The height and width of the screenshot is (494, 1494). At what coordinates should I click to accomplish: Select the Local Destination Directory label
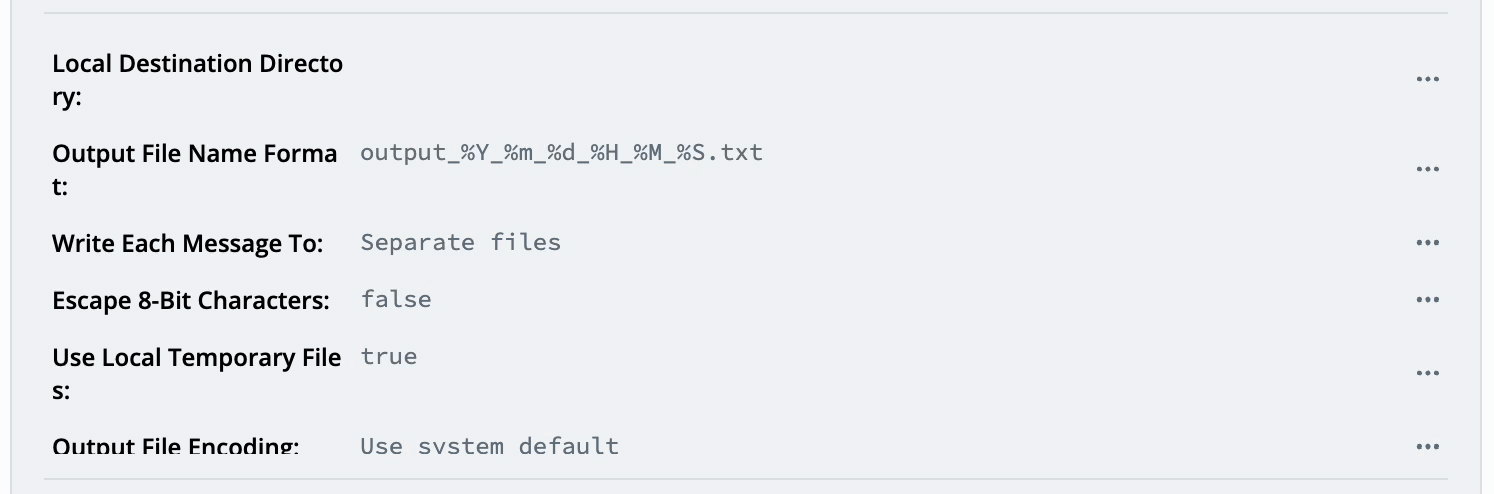[x=197, y=80]
